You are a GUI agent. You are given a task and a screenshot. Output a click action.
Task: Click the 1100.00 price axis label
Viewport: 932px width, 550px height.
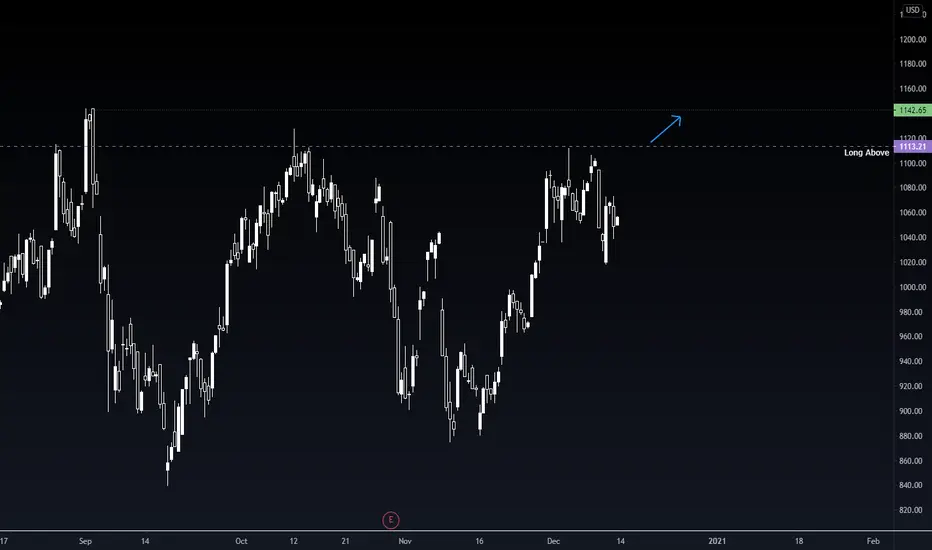pos(913,163)
